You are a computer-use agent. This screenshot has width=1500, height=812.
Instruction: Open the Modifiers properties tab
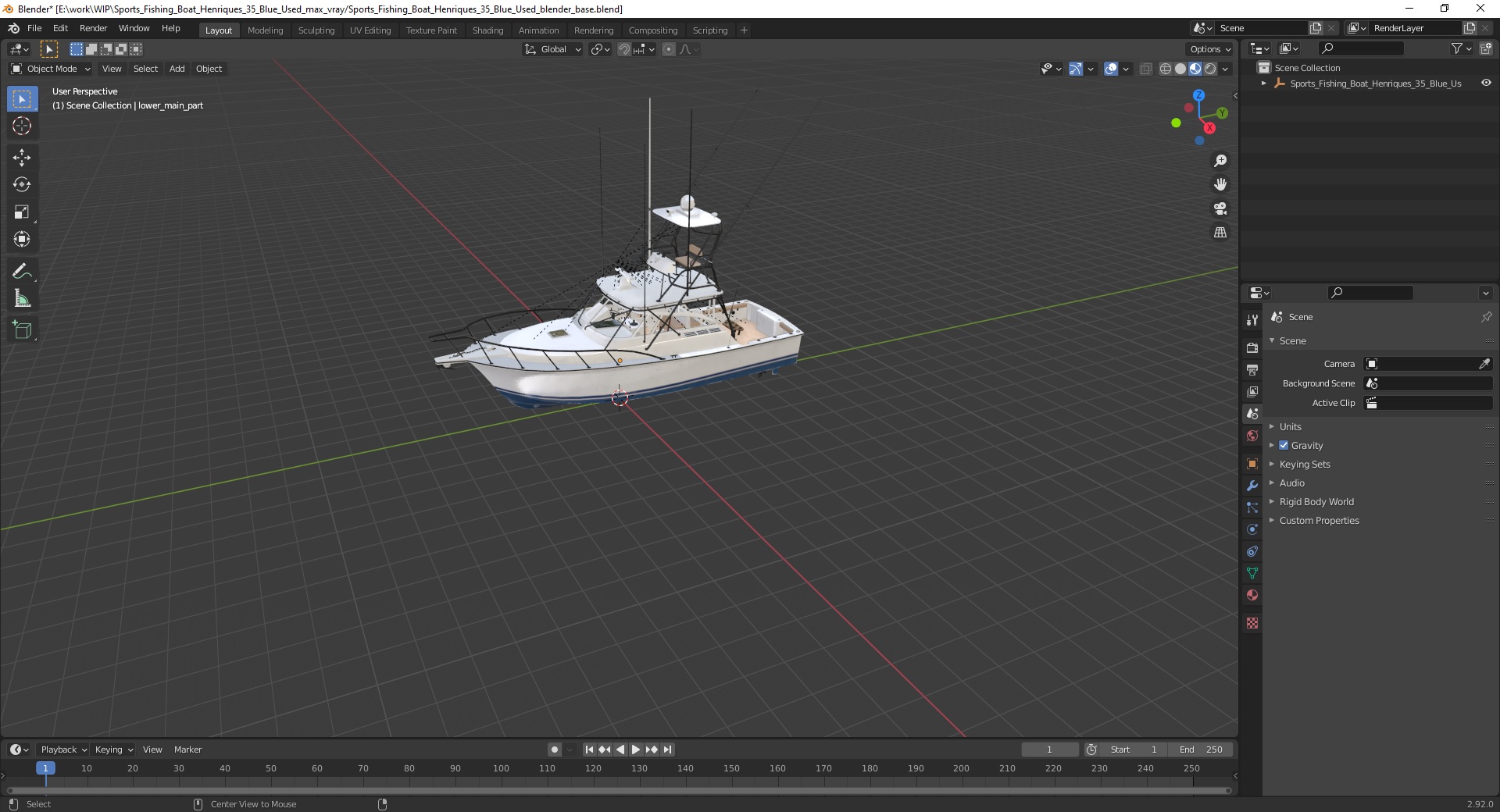1252,486
